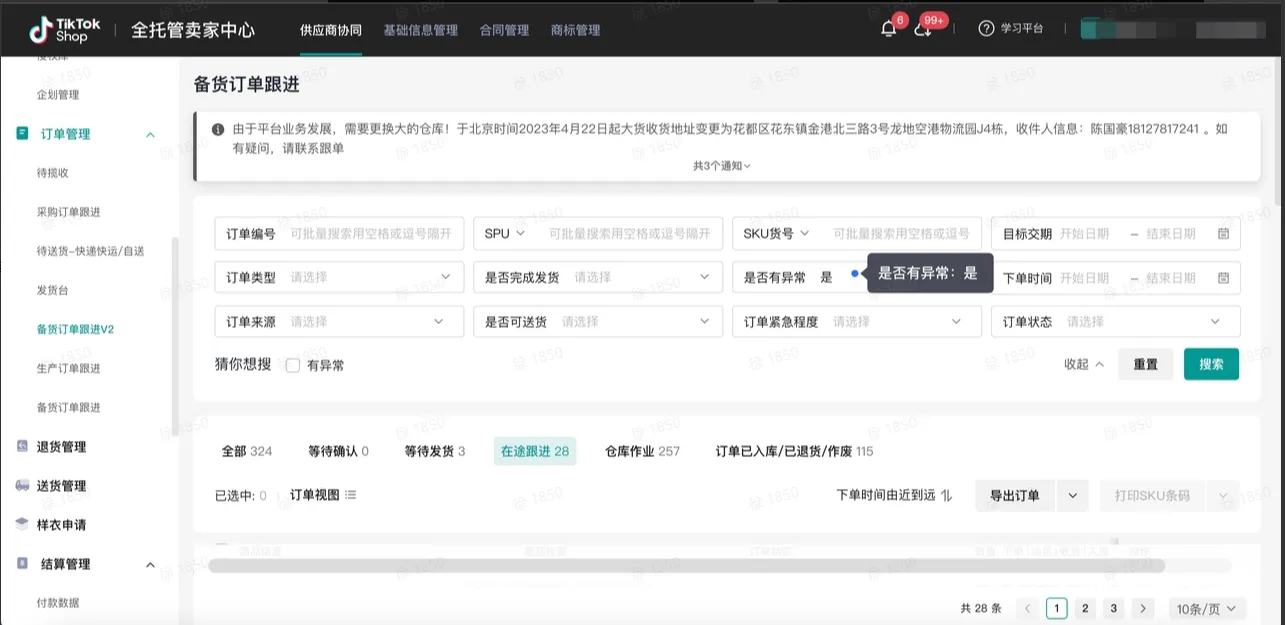Switch to the 在途跟进 28 tab
Image resolution: width=1285 pixels, height=625 pixels.
click(x=535, y=451)
